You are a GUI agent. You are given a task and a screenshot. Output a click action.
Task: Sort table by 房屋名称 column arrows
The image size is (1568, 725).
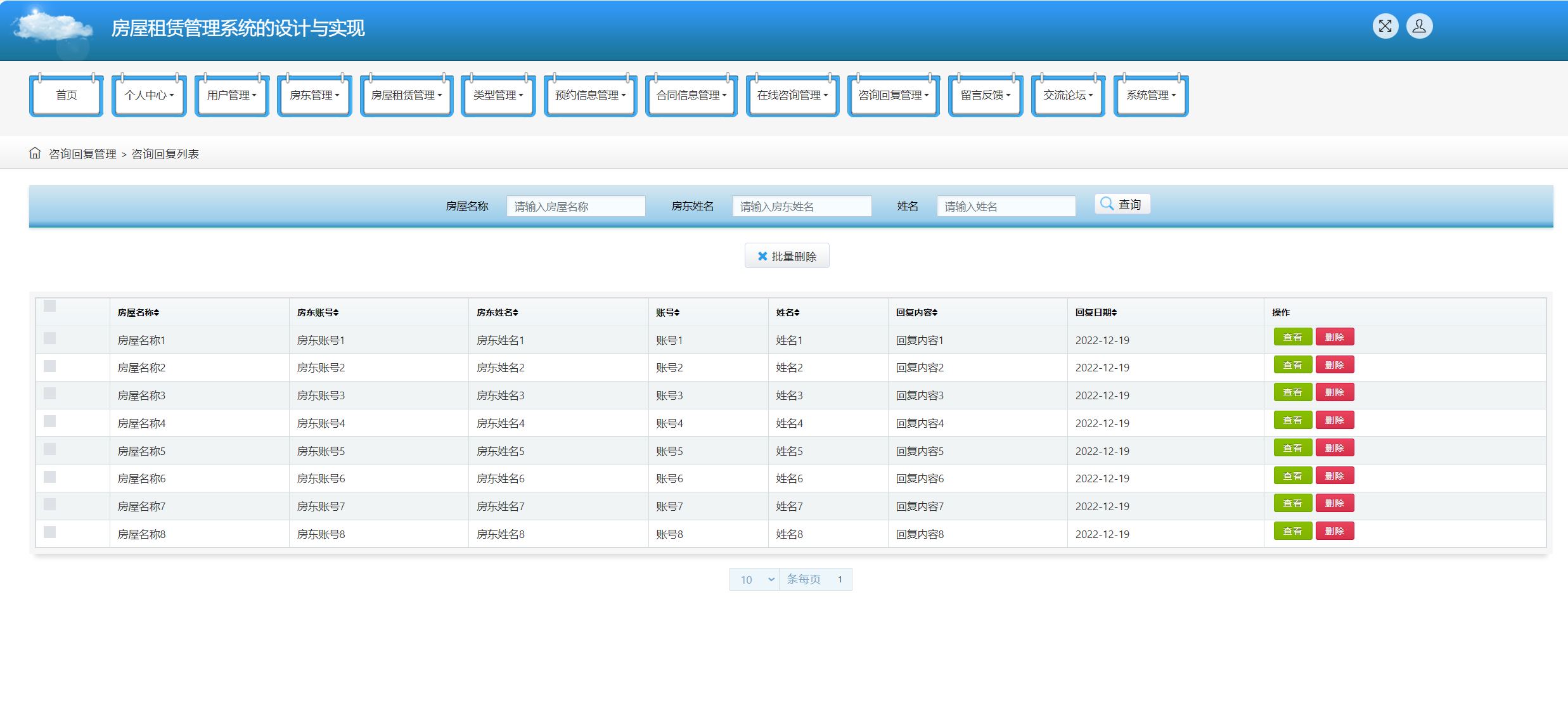tap(156, 312)
